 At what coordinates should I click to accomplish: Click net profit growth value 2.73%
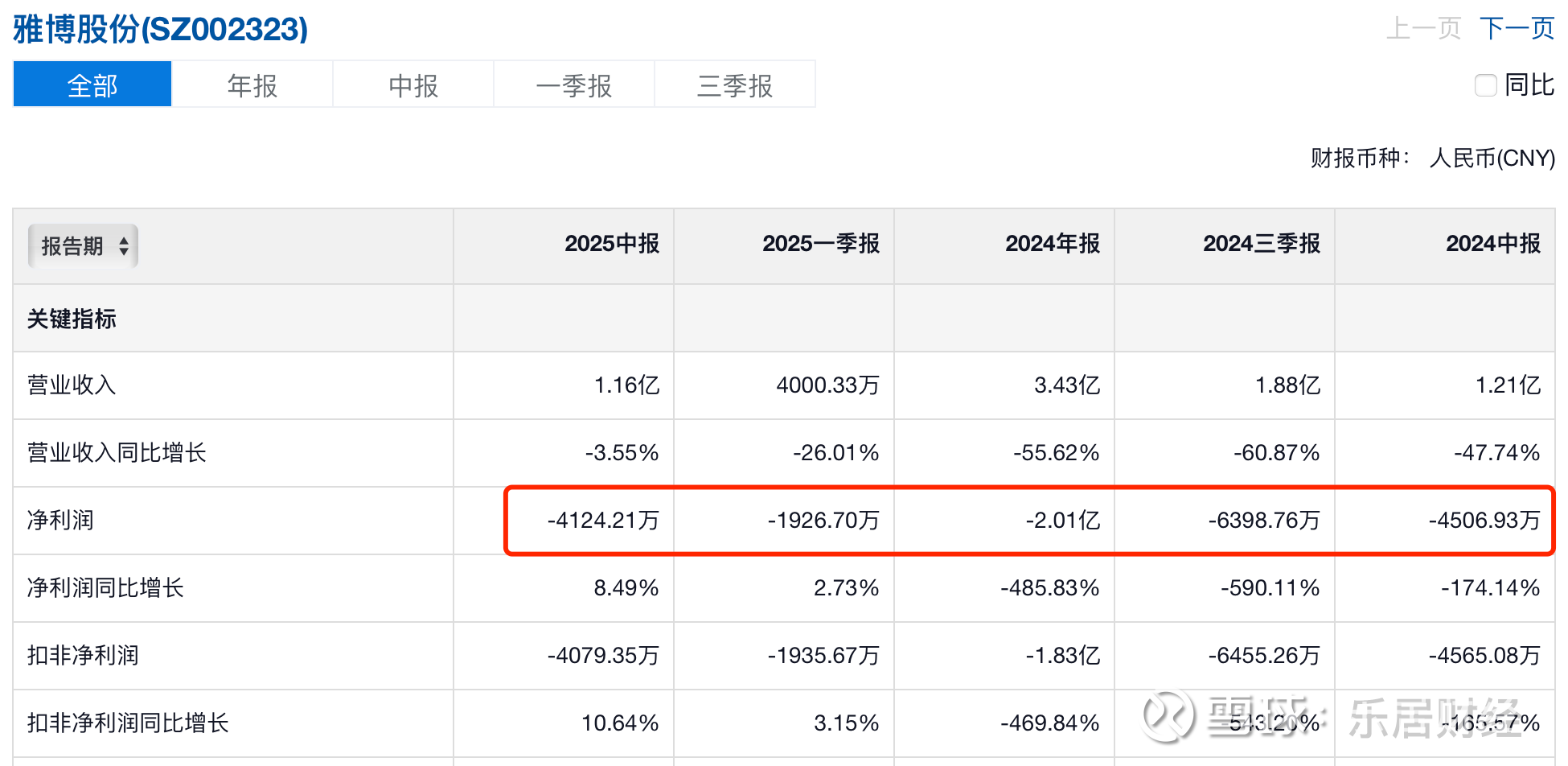coord(847,588)
